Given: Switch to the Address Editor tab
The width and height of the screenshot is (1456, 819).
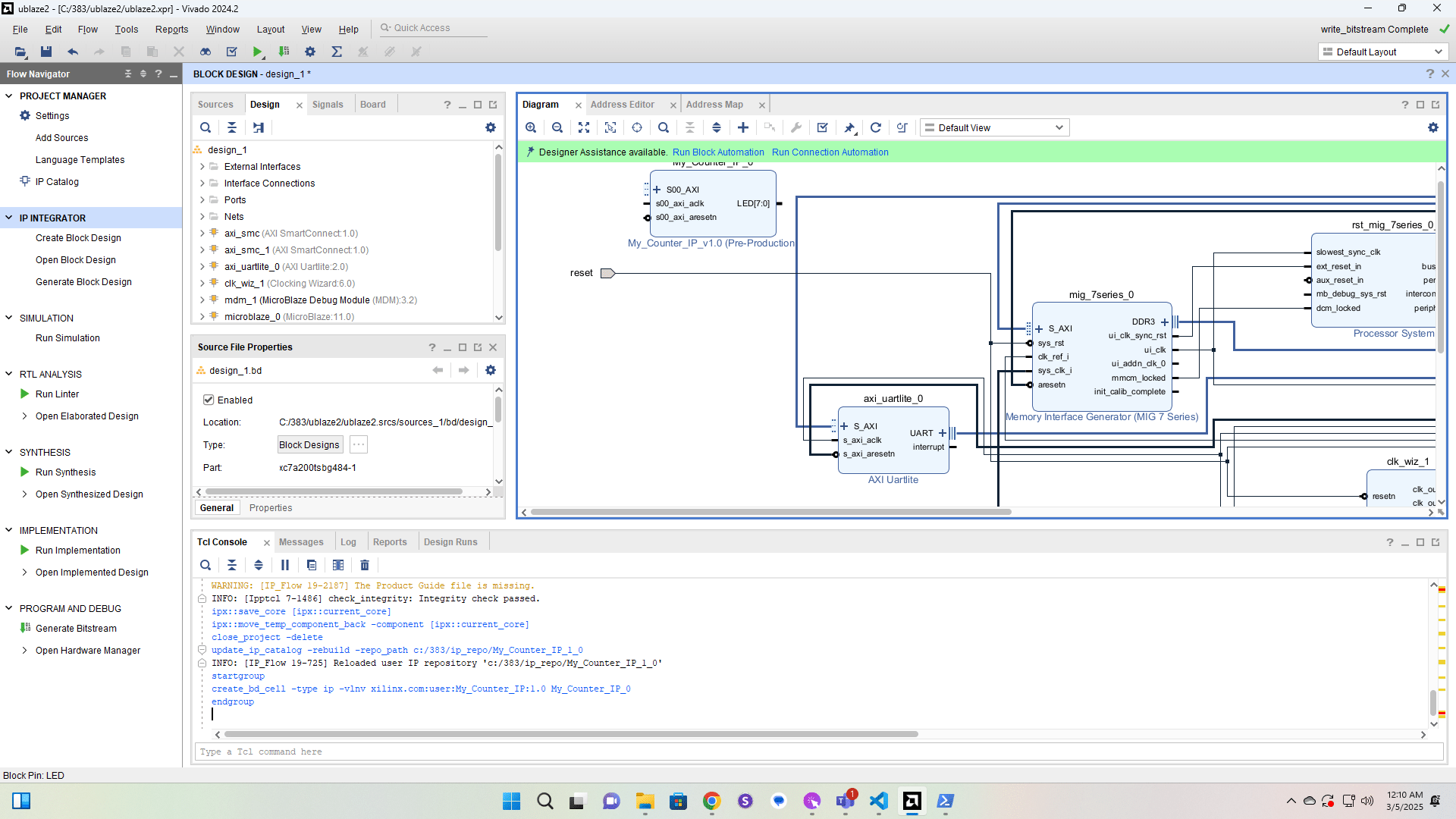Looking at the screenshot, I should pos(622,105).
